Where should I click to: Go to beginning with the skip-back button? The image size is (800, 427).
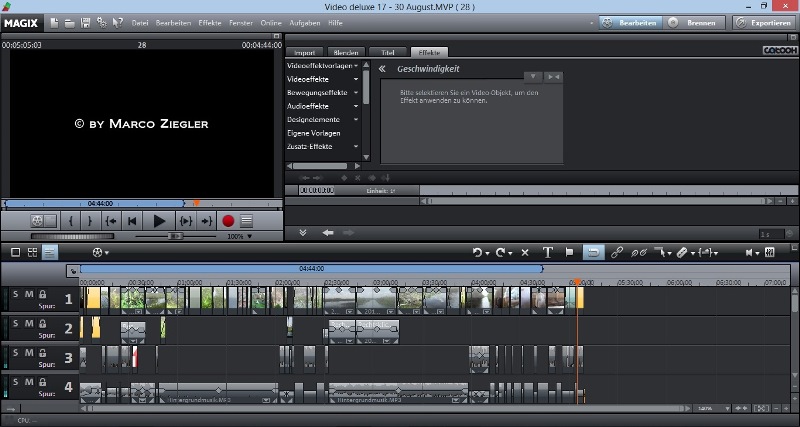click(132, 221)
